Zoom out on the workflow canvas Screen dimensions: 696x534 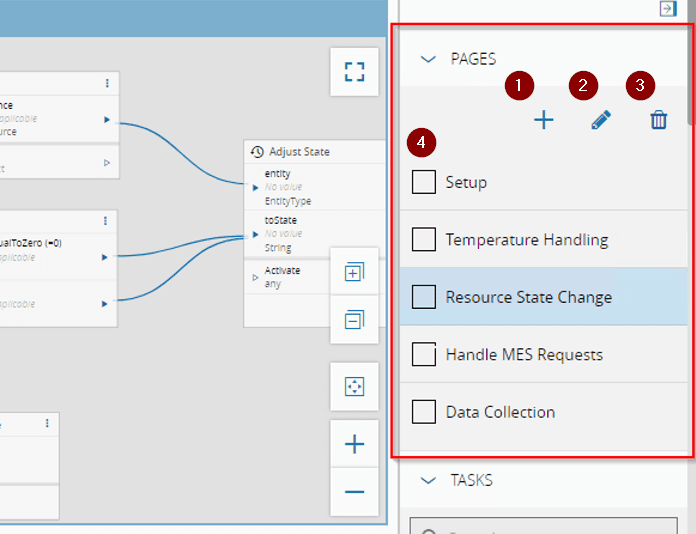[x=354, y=492]
